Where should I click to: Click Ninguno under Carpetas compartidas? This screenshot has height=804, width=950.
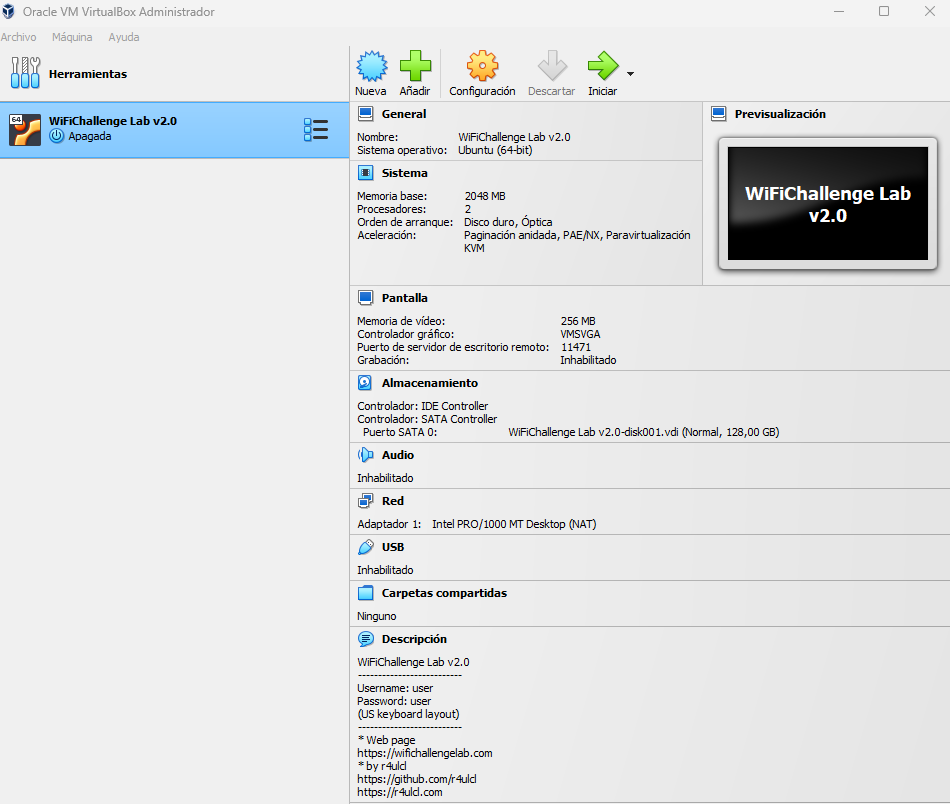click(x=377, y=616)
